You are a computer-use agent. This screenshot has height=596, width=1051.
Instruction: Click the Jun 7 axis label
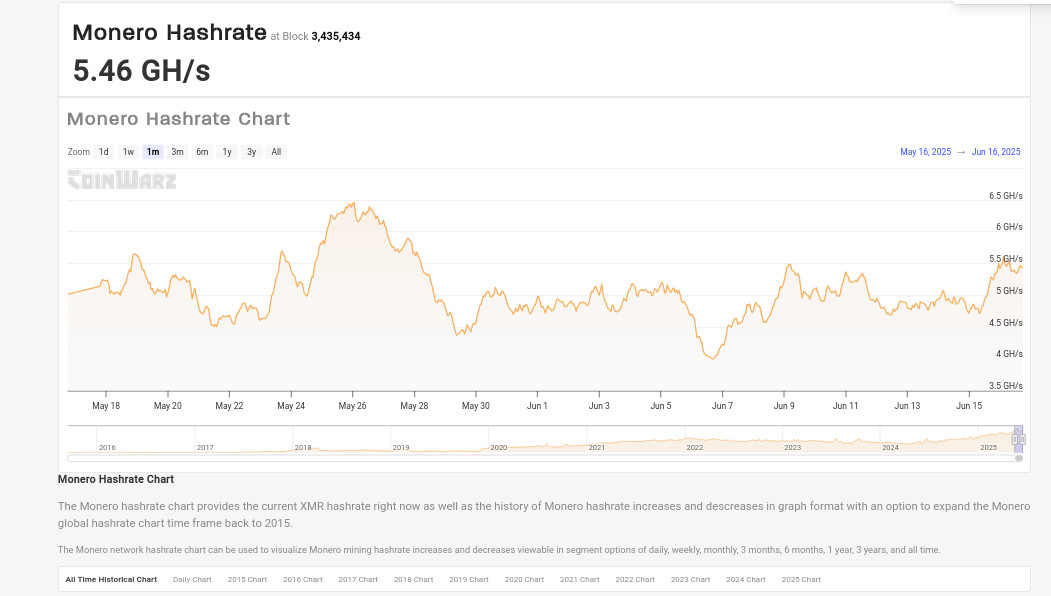[723, 406]
